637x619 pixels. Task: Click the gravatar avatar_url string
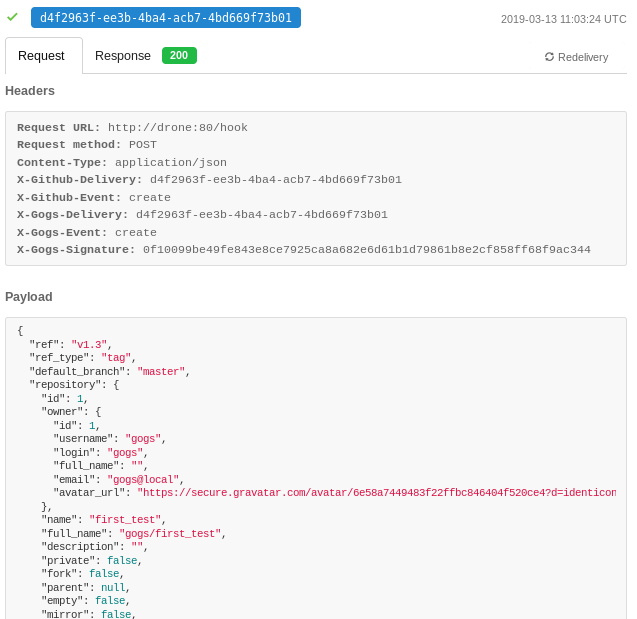pos(377,493)
